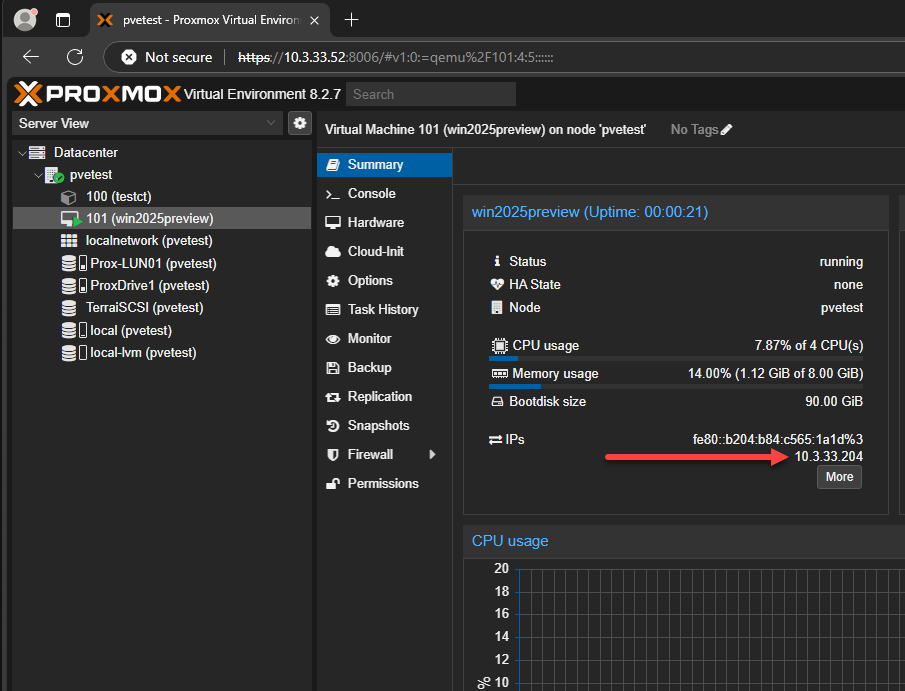Expand the Firewall submenu arrow
Viewport: 905px width, 691px height.
coord(432,454)
